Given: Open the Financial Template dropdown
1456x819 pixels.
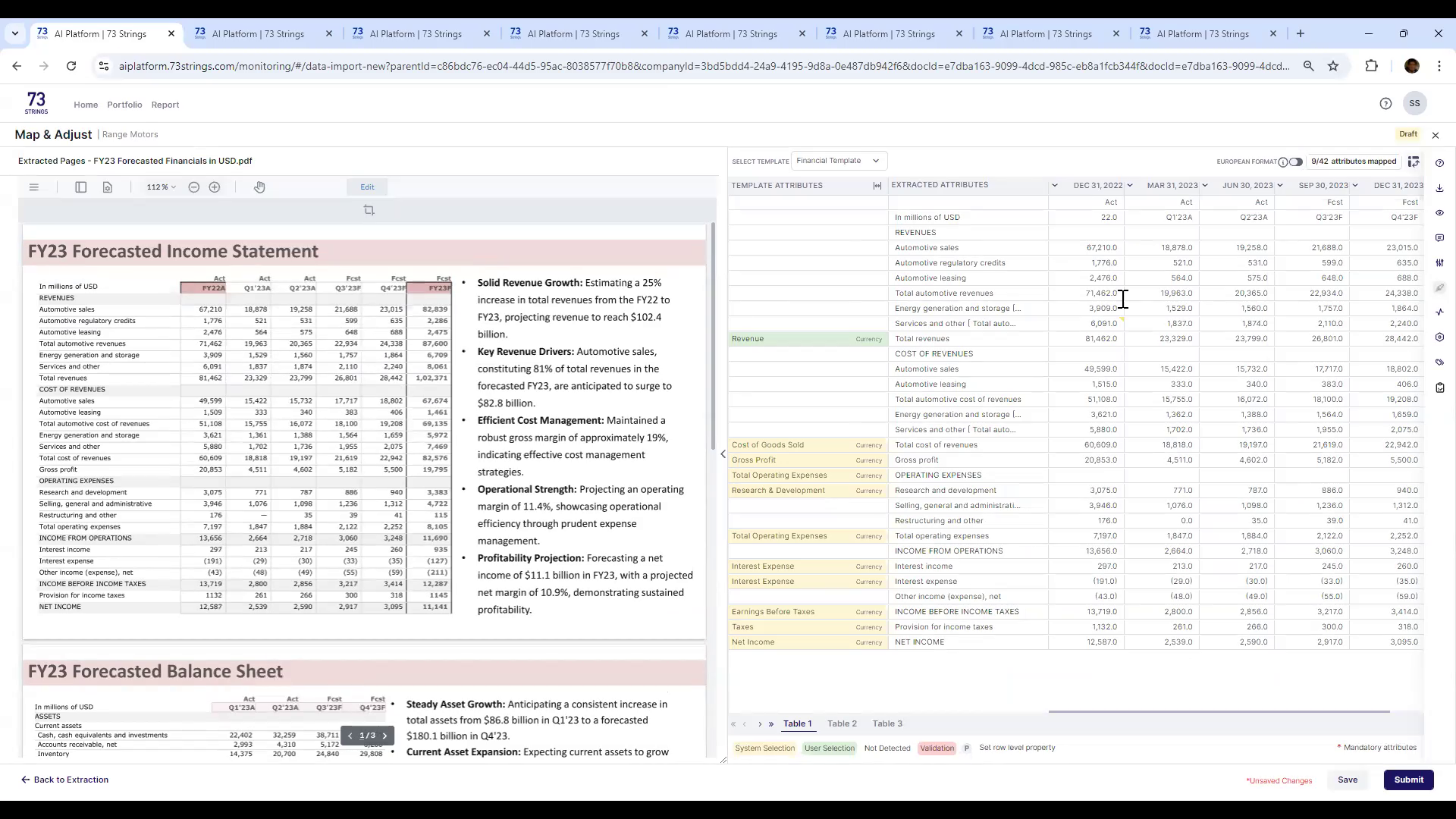Looking at the screenshot, I should 839,160.
